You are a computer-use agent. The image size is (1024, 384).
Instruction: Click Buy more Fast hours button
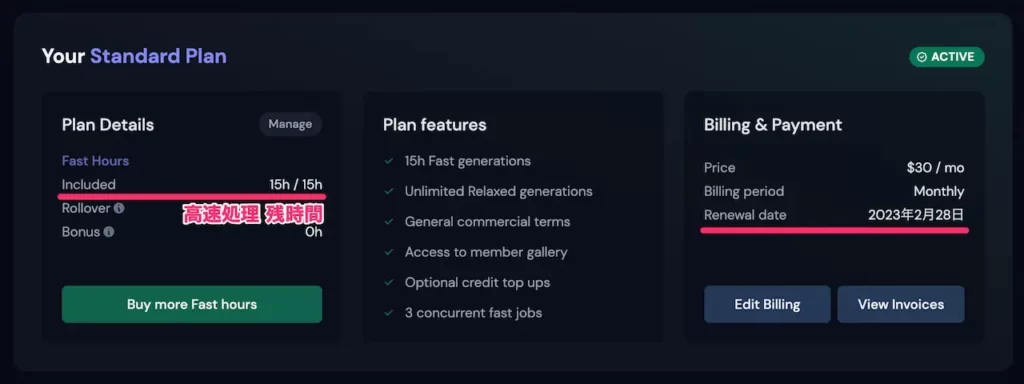[x=192, y=304]
